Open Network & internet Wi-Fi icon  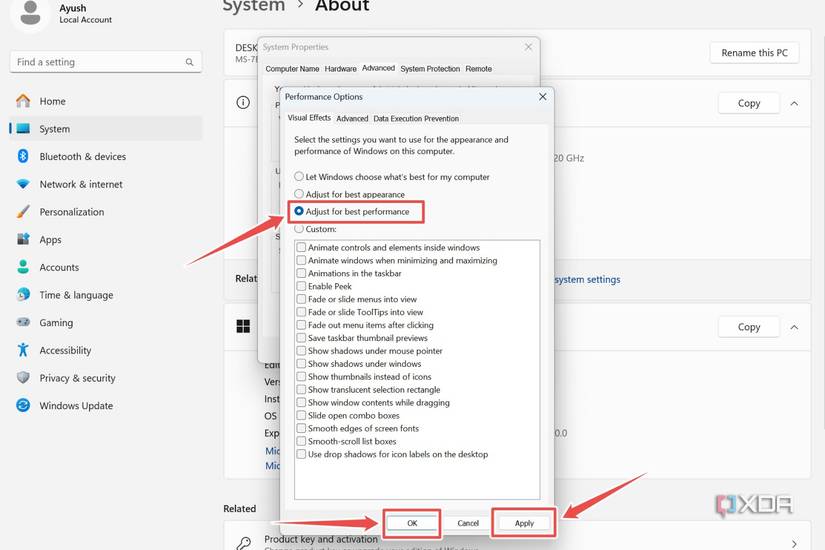click(23, 184)
